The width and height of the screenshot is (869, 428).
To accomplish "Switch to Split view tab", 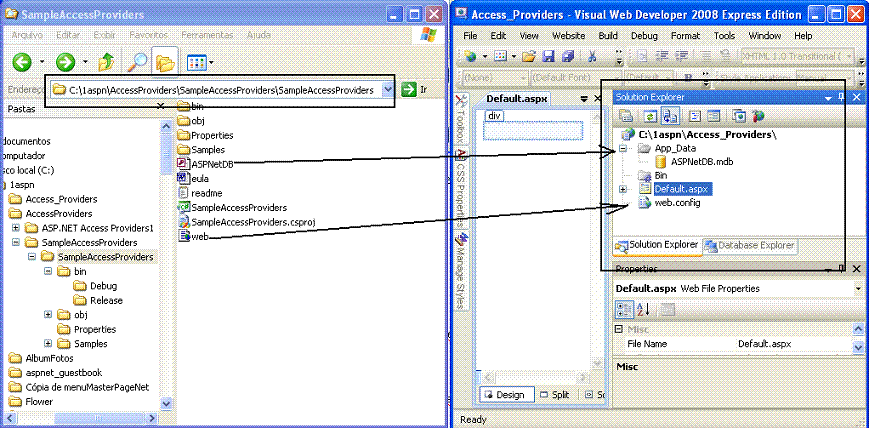I will [x=555, y=395].
